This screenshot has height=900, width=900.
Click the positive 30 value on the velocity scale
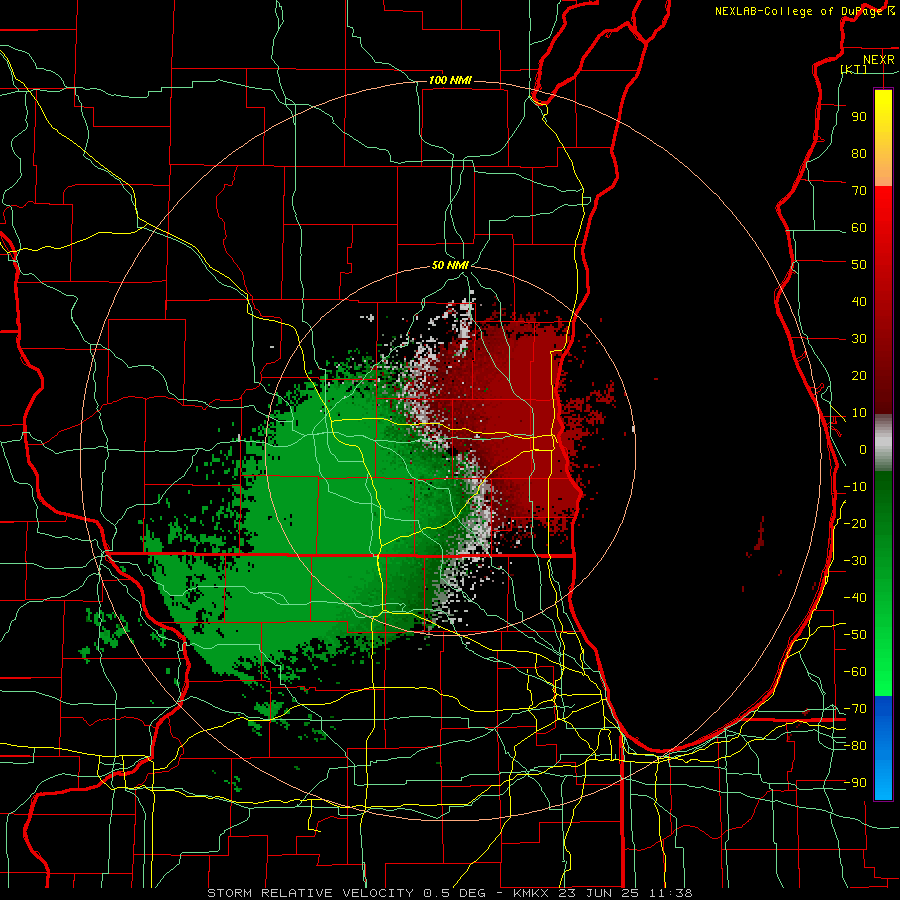[x=859, y=339]
